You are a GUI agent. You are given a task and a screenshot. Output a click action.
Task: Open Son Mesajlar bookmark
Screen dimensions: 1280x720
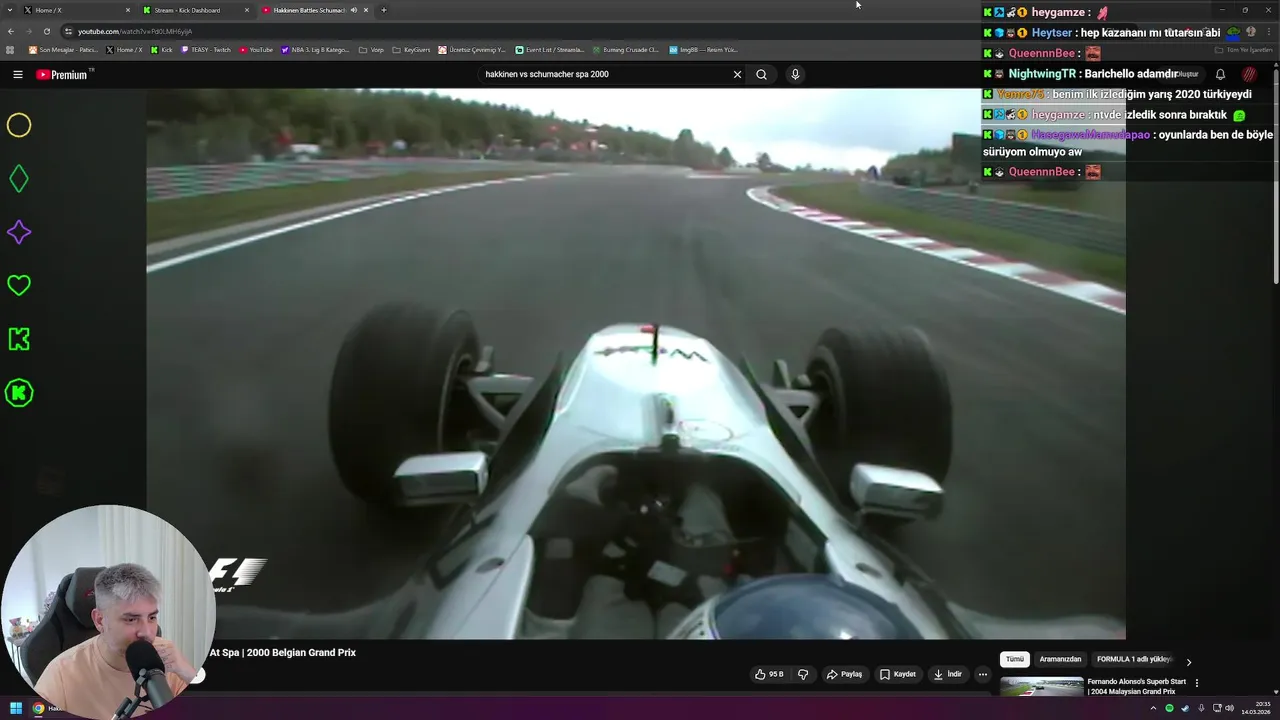(x=63, y=49)
